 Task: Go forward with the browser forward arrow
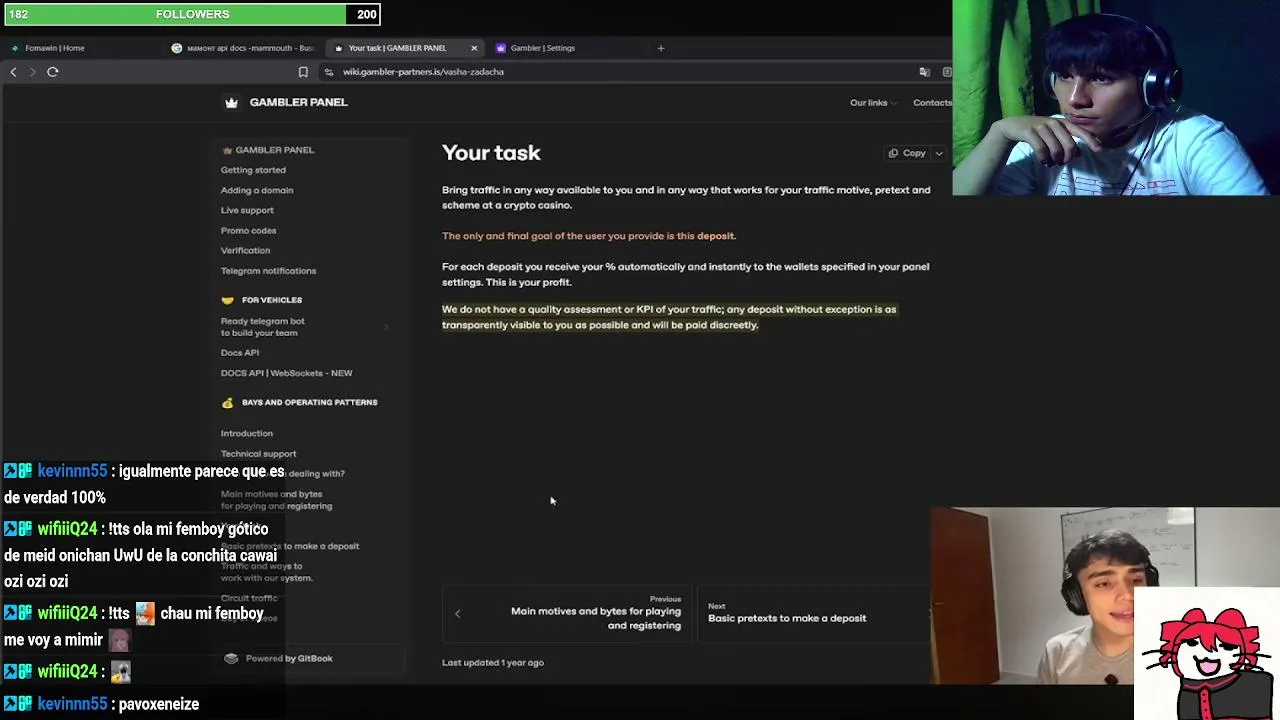point(32,72)
